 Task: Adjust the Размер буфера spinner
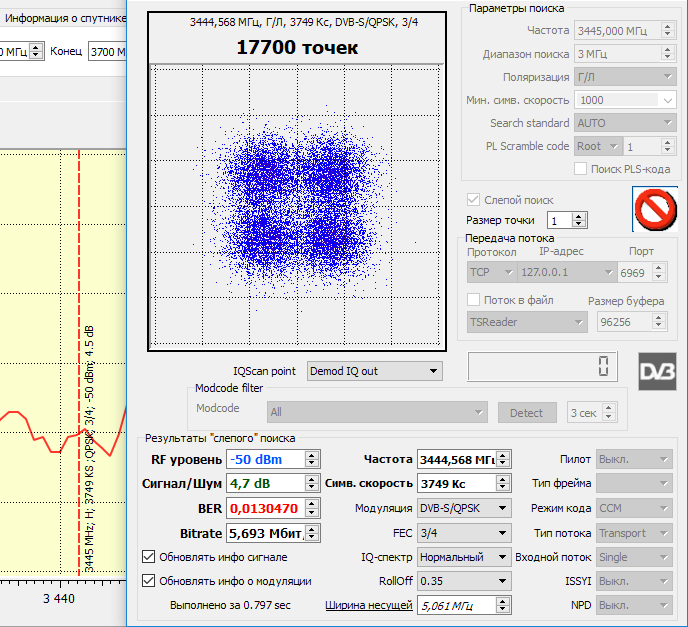pos(659,322)
